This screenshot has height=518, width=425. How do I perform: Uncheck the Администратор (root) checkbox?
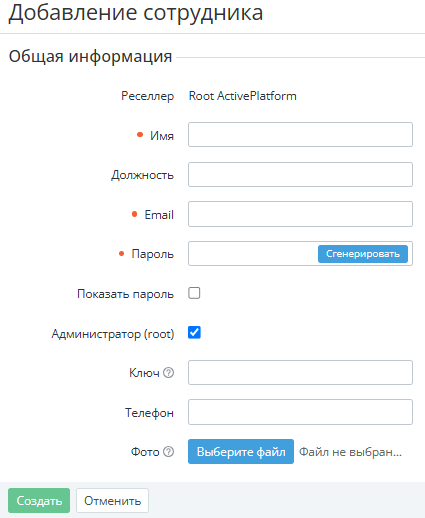pos(194,332)
